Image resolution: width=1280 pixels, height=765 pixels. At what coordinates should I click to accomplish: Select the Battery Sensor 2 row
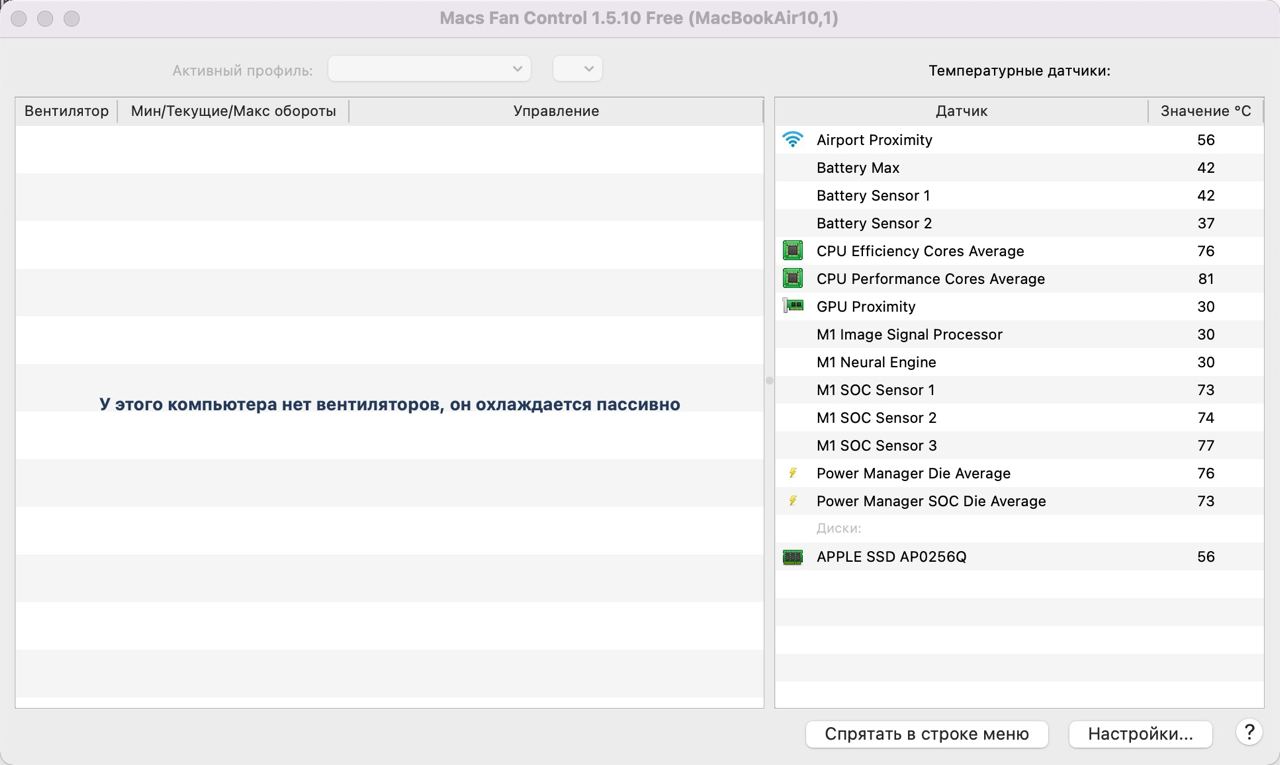[1019, 223]
